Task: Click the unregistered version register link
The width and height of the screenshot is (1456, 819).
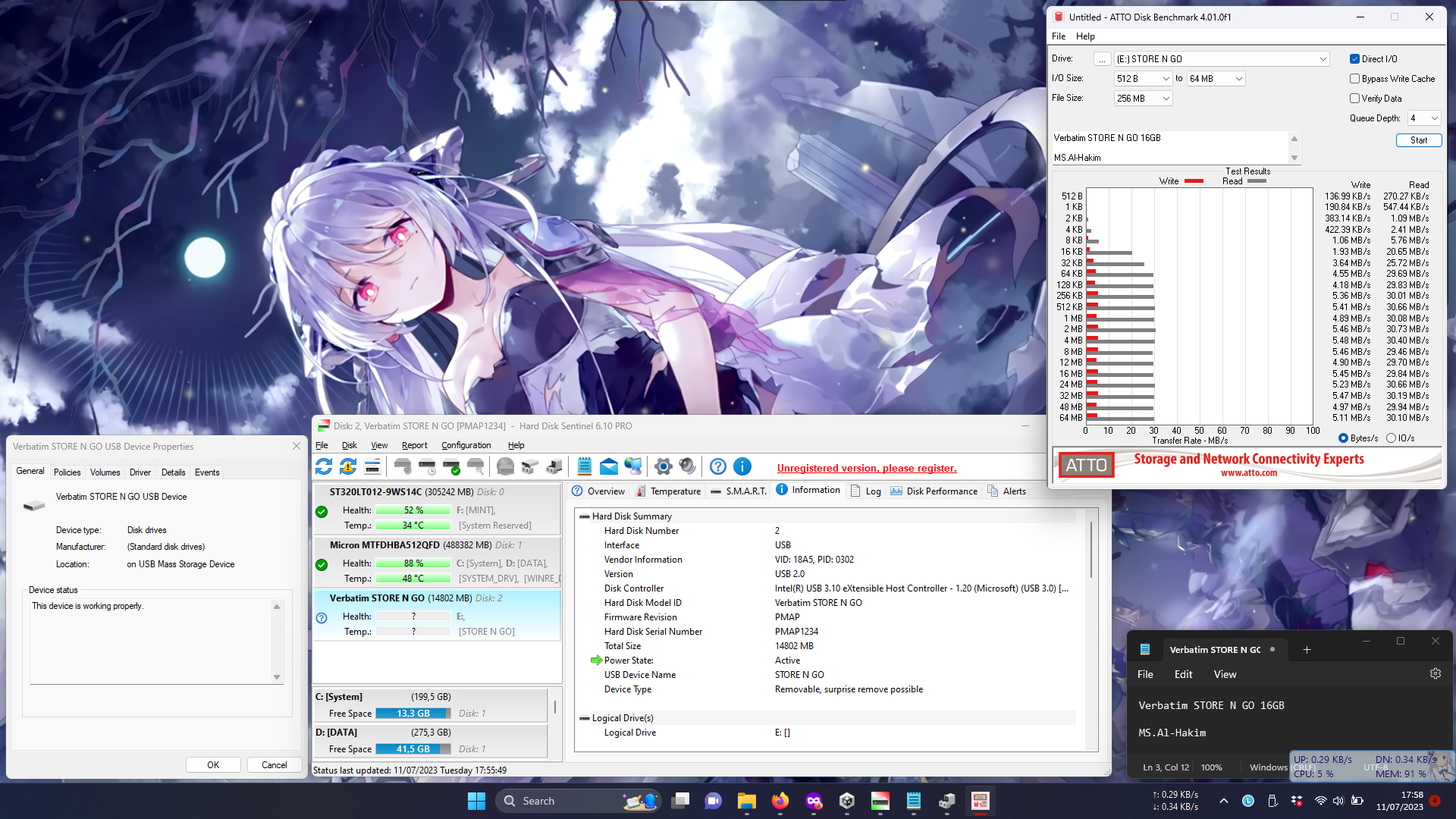Action: 867,468
